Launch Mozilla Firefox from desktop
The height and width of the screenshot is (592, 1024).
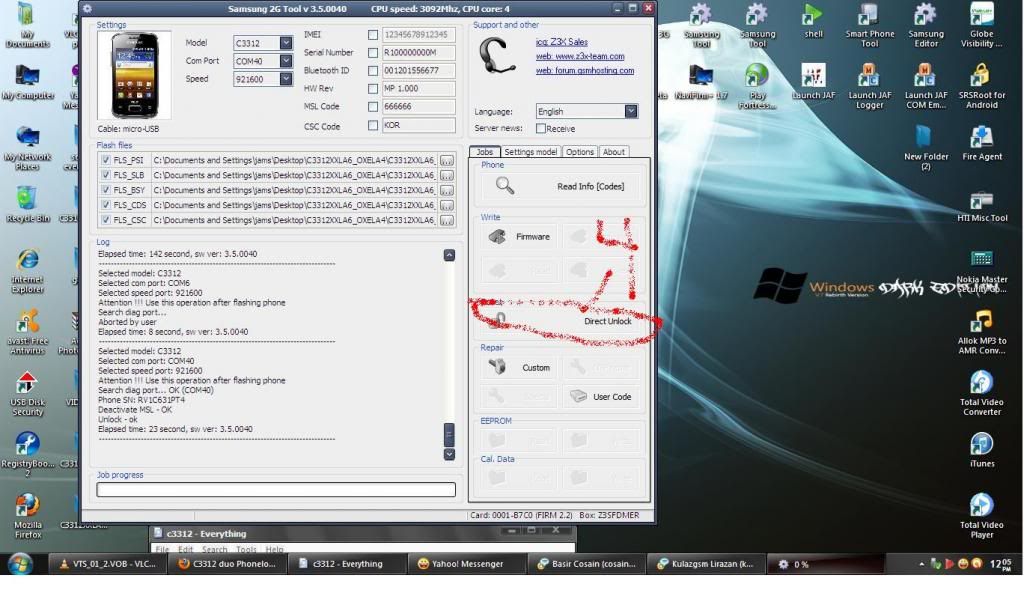pos(27,516)
